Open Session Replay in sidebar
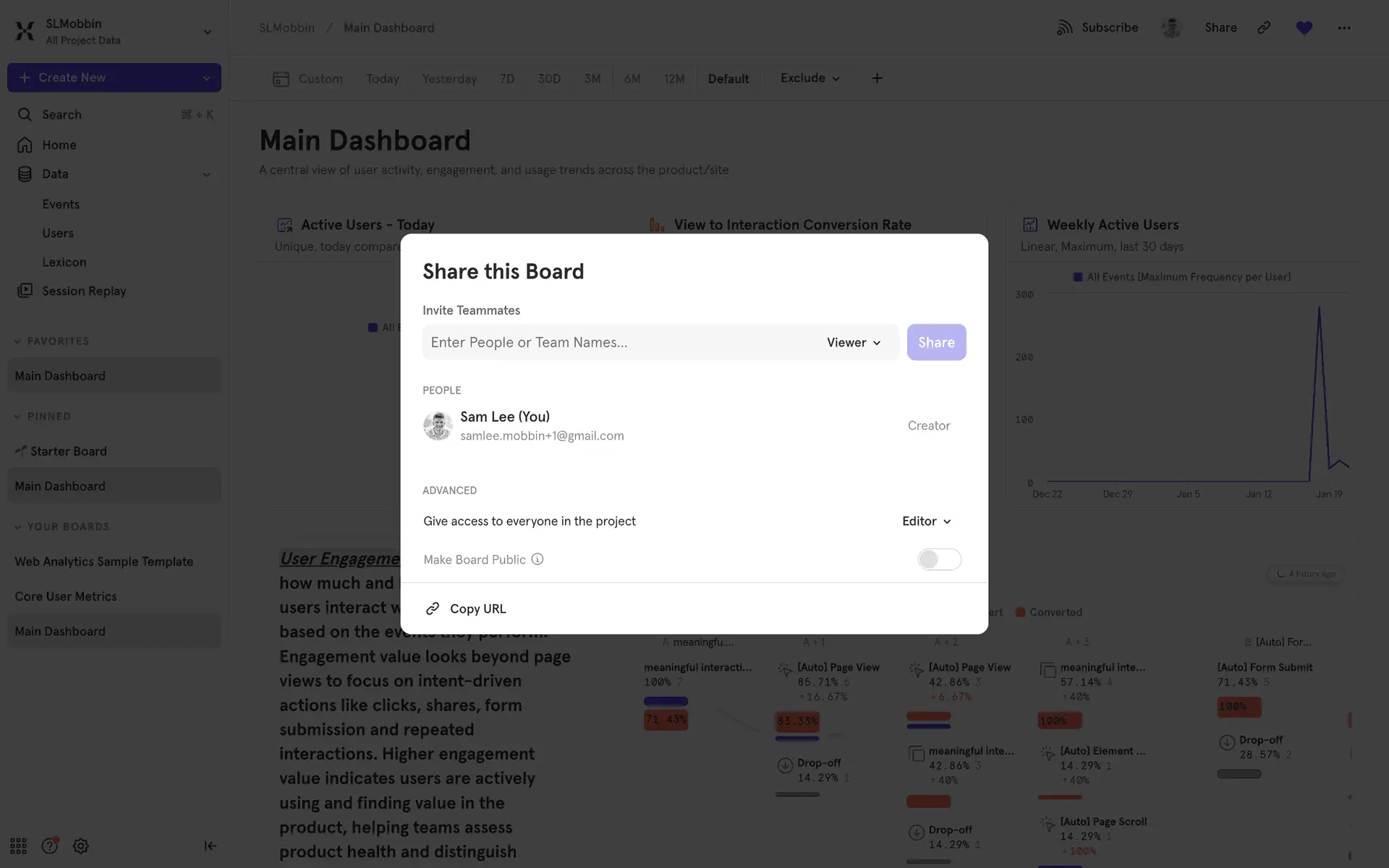The image size is (1389, 868). coord(83,291)
